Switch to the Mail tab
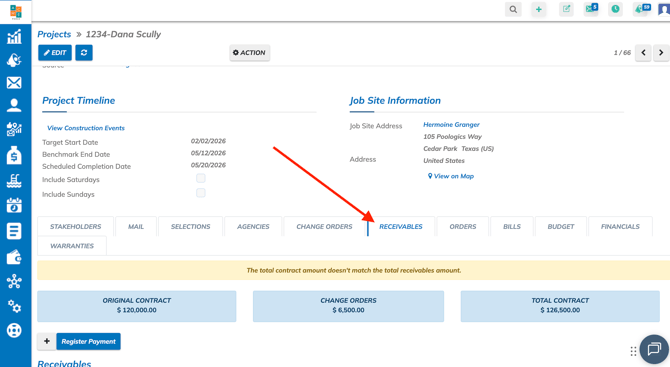This screenshot has width=670, height=367. [x=136, y=226]
